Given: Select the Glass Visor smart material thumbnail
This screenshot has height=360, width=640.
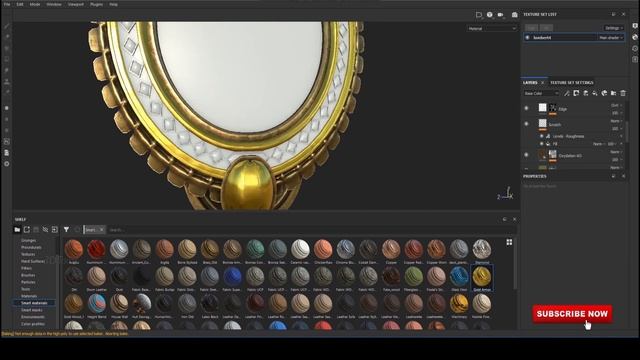Looking at the screenshot, I should 459,278.
